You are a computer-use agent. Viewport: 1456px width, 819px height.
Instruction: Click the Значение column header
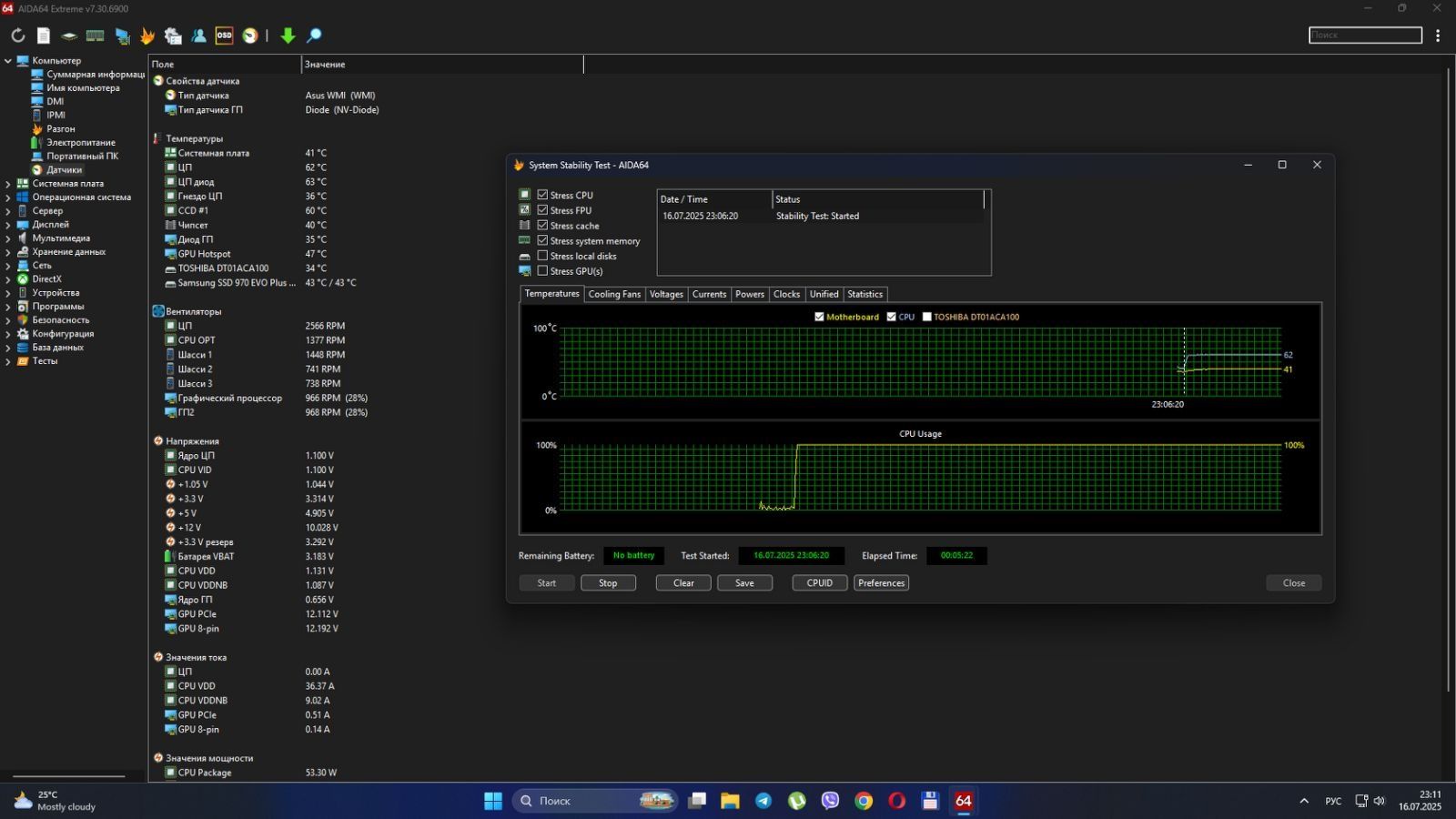(x=442, y=65)
